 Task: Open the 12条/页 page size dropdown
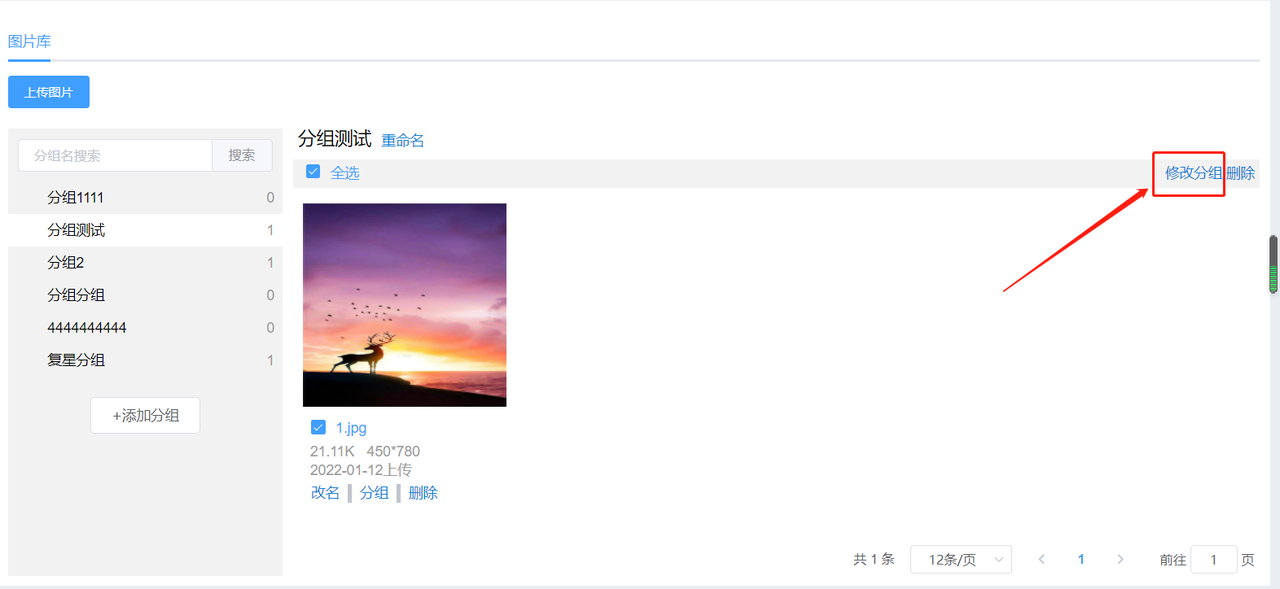point(961,560)
